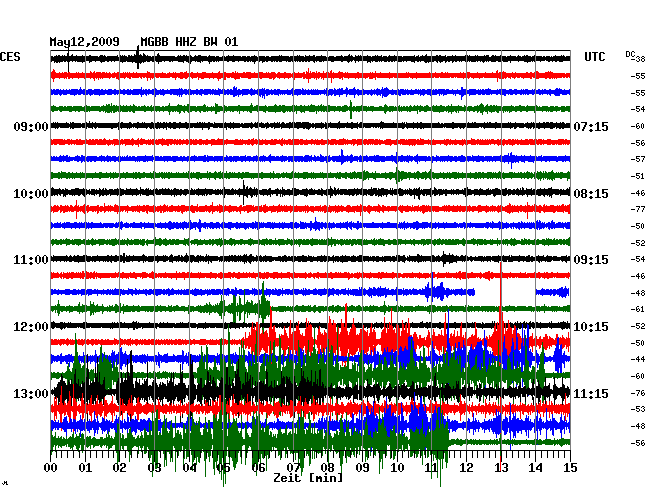
Task: Click the black trace beside the 10:00 label
Action: tap(310, 192)
